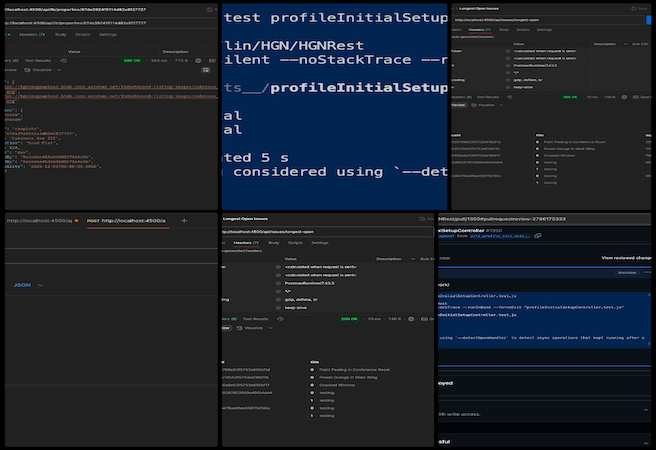Click 200 OK status in top-left properties response
Viewport: 656px width, 450px height.
tap(132, 61)
